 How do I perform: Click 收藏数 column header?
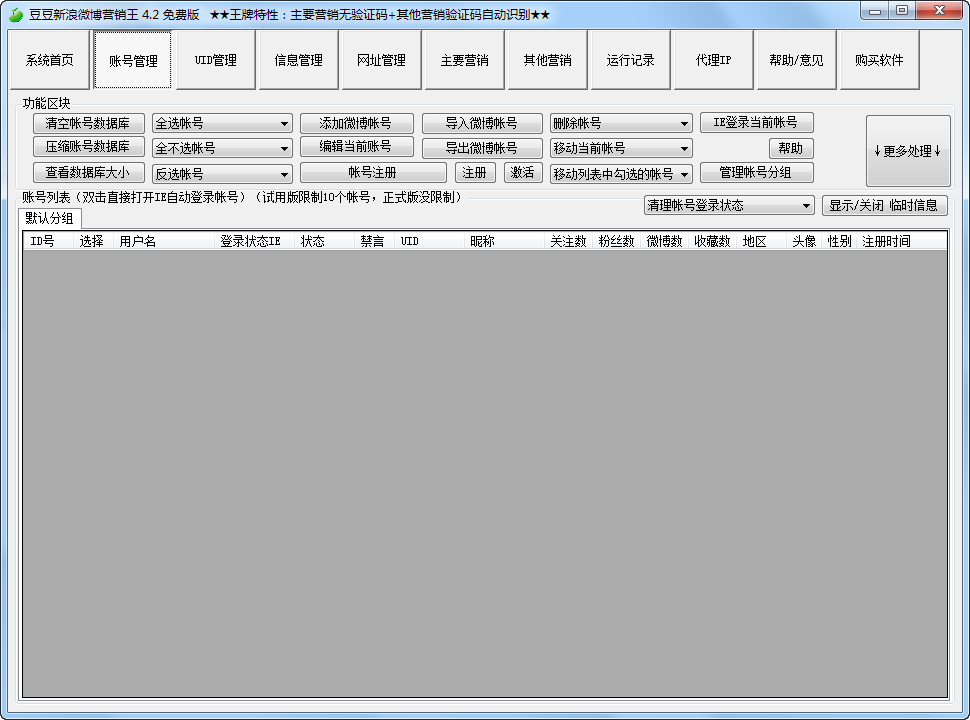click(712, 241)
